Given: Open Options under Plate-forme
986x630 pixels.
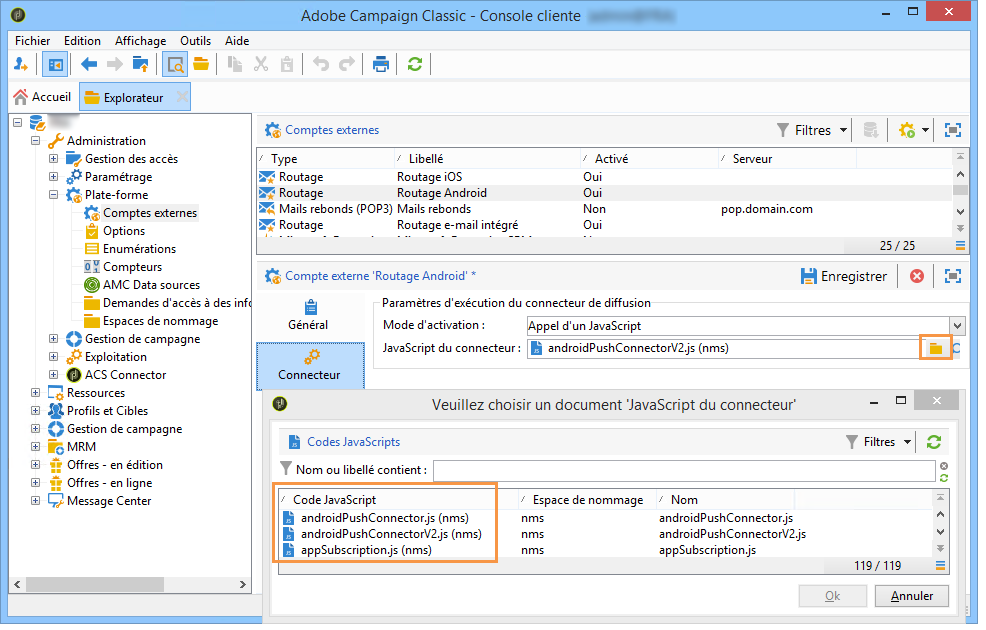Looking at the screenshot, I should [x=124, y=231].
